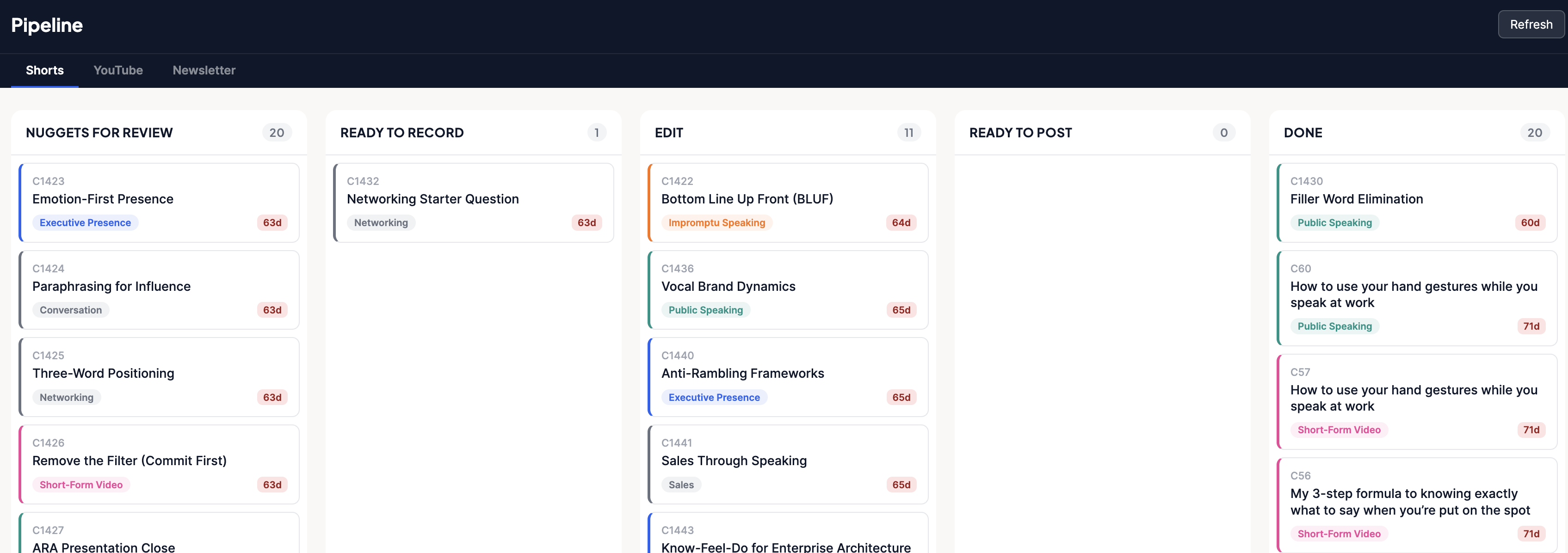Open Anti-Rambling Frameworks card
1568x553 pixels.
788,376
